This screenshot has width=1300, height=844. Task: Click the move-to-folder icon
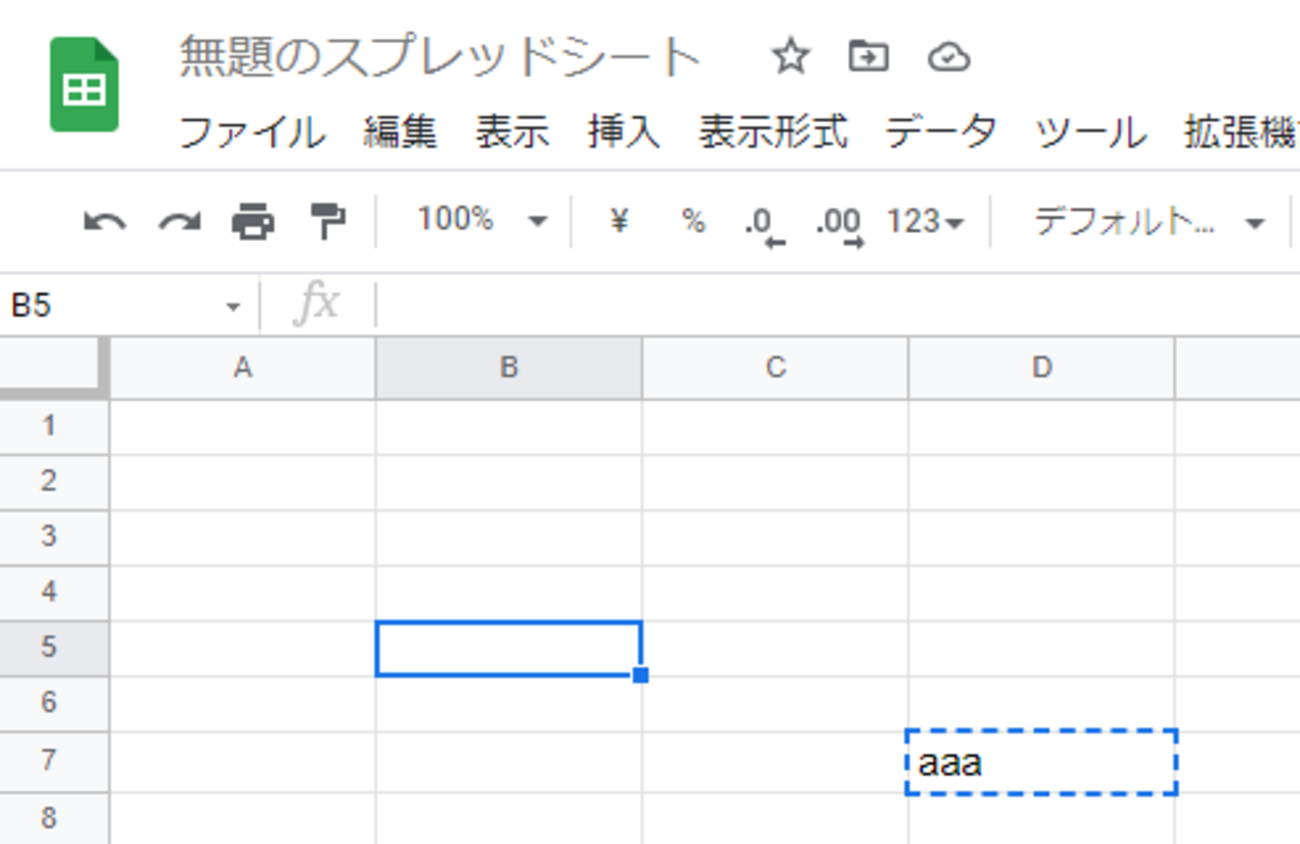(x=868, y=58)
